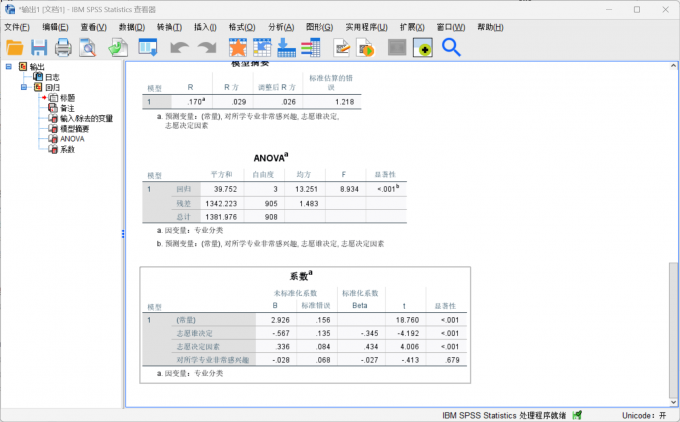Click the 系数 table title
The image size is (680, 422).
301,276
